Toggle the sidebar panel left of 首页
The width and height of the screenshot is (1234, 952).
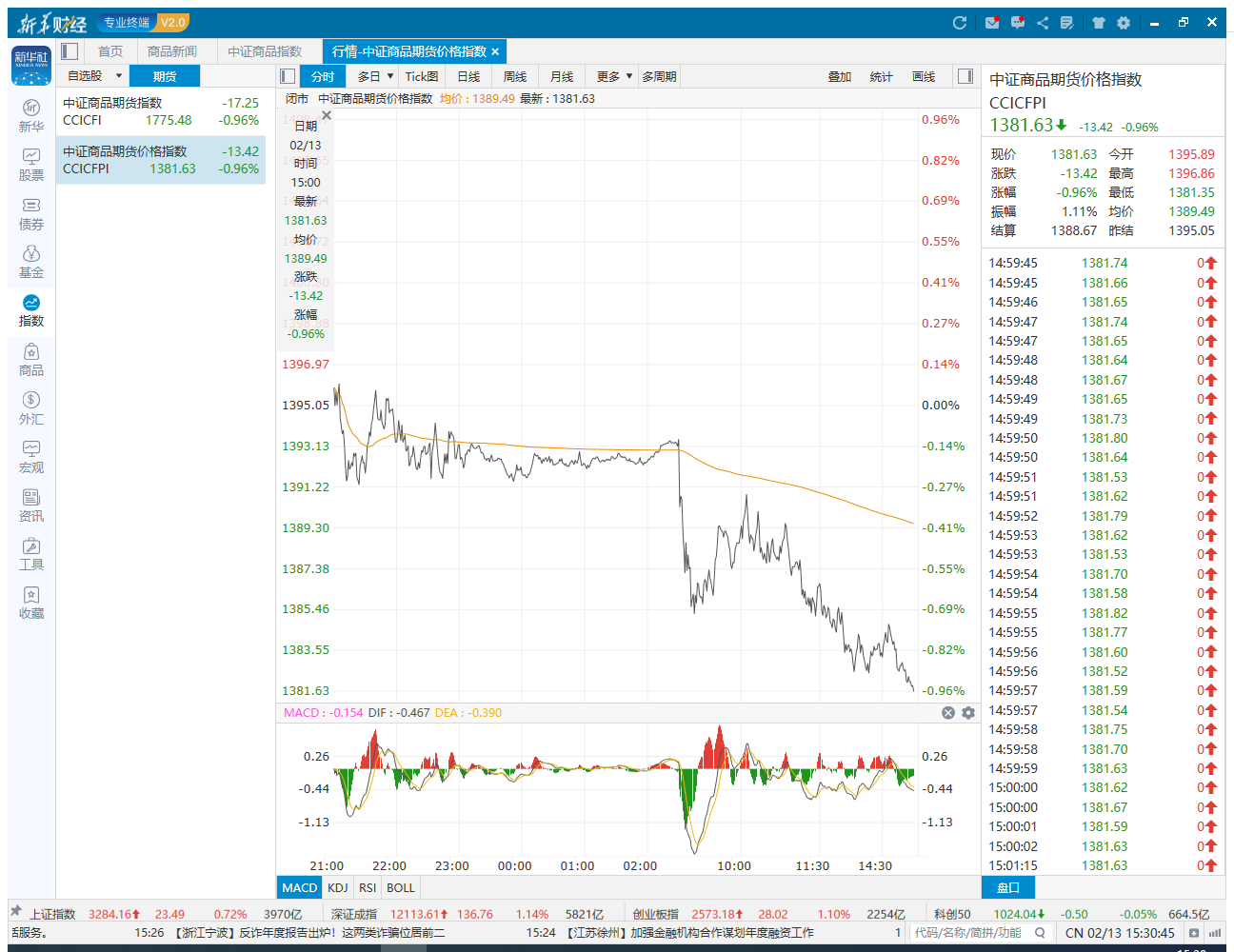[x=70, y=51]
